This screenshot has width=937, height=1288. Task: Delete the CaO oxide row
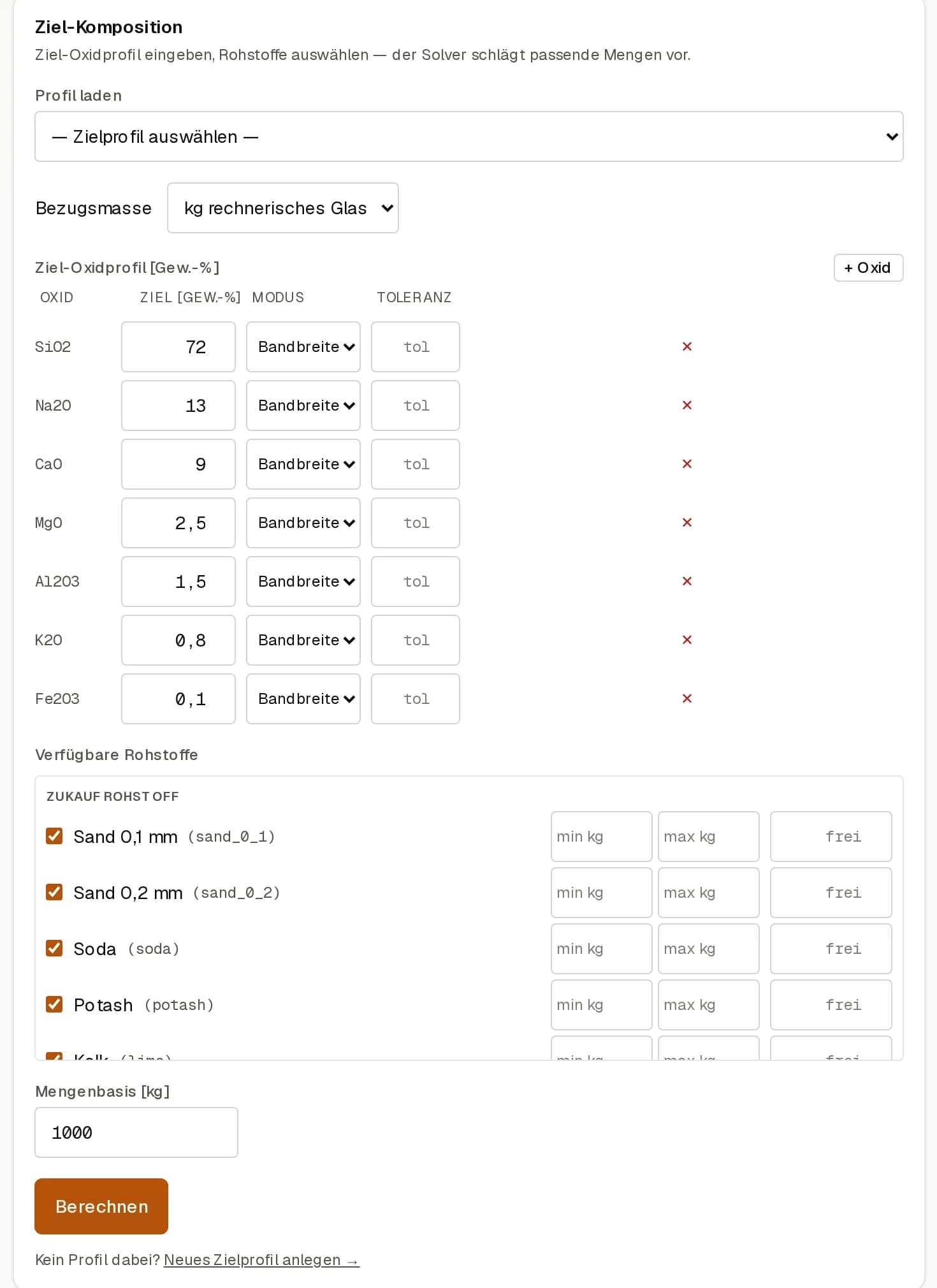tap(686, 464)
